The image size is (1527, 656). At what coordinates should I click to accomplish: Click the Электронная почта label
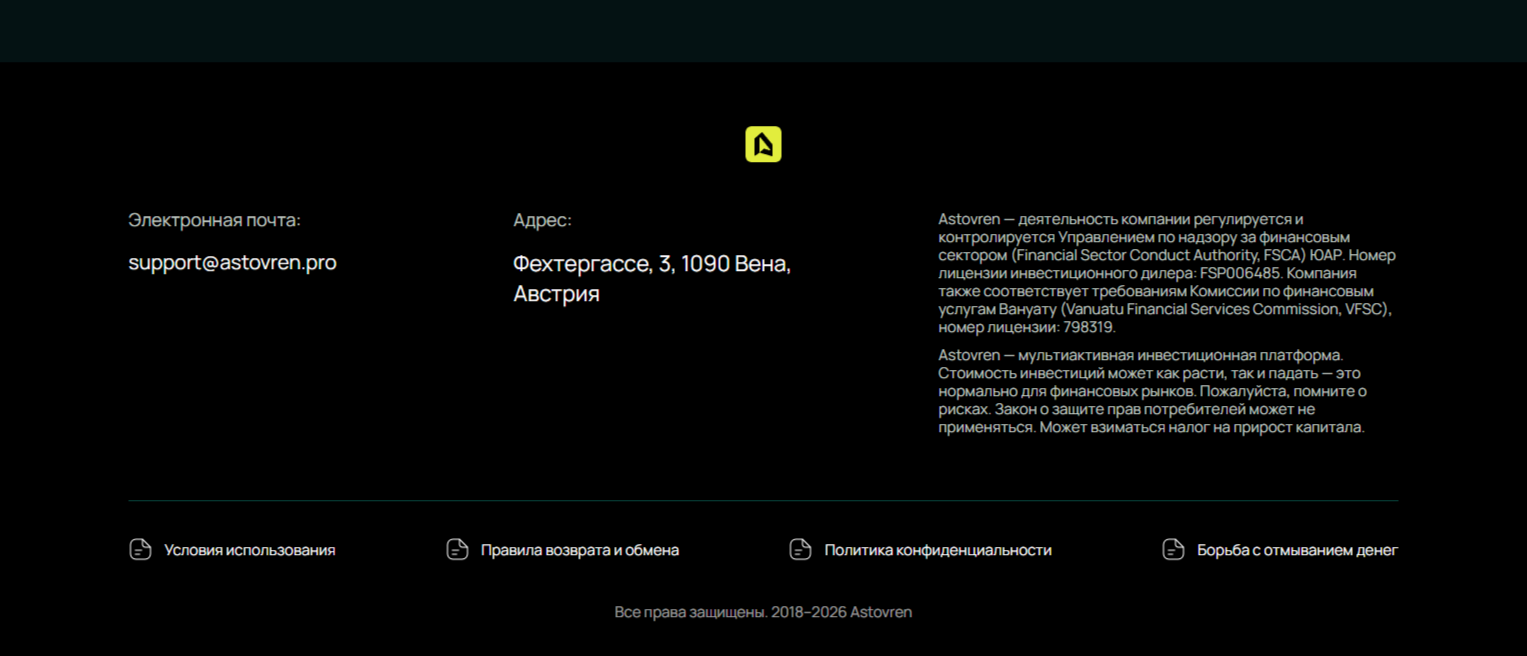[214, 220]
